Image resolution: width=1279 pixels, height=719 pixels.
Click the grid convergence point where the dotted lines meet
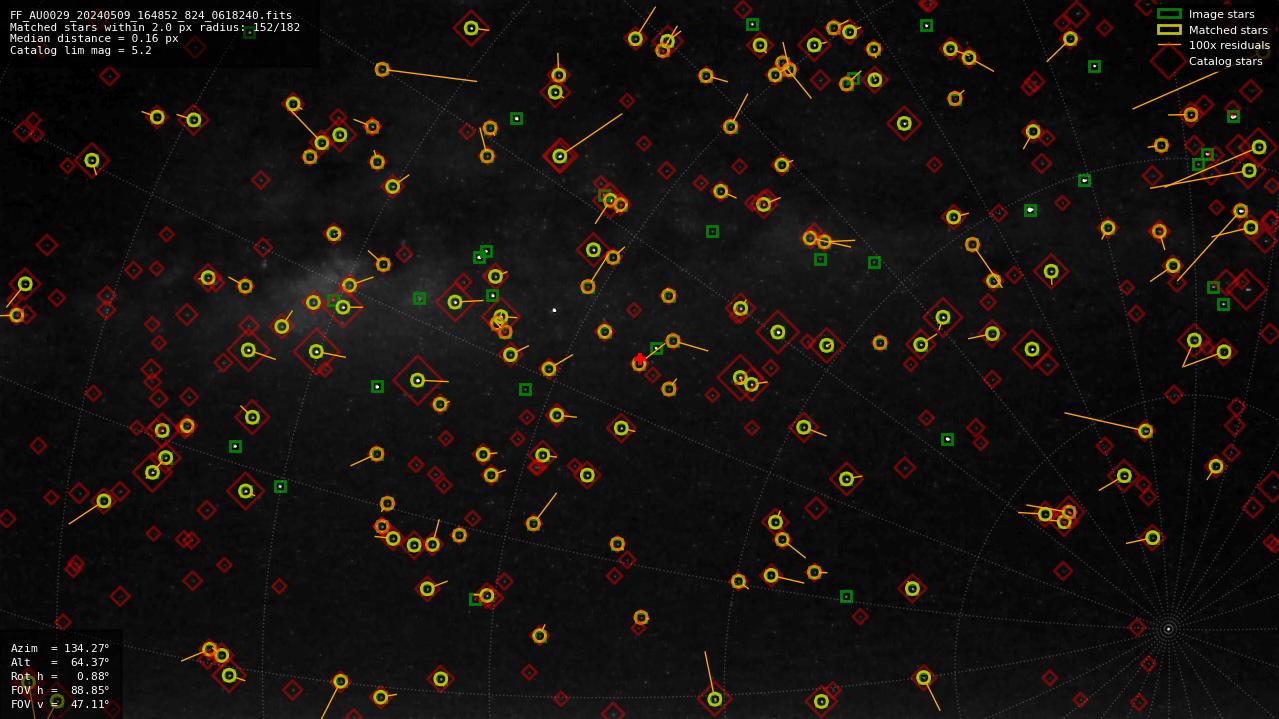[x=1167, y=629]
